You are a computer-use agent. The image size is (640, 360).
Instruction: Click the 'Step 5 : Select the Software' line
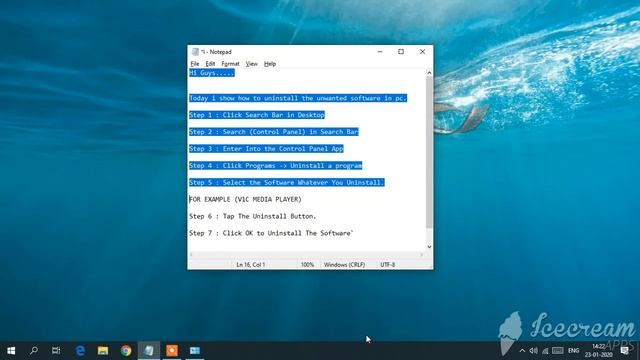click(x=287, y=182)
